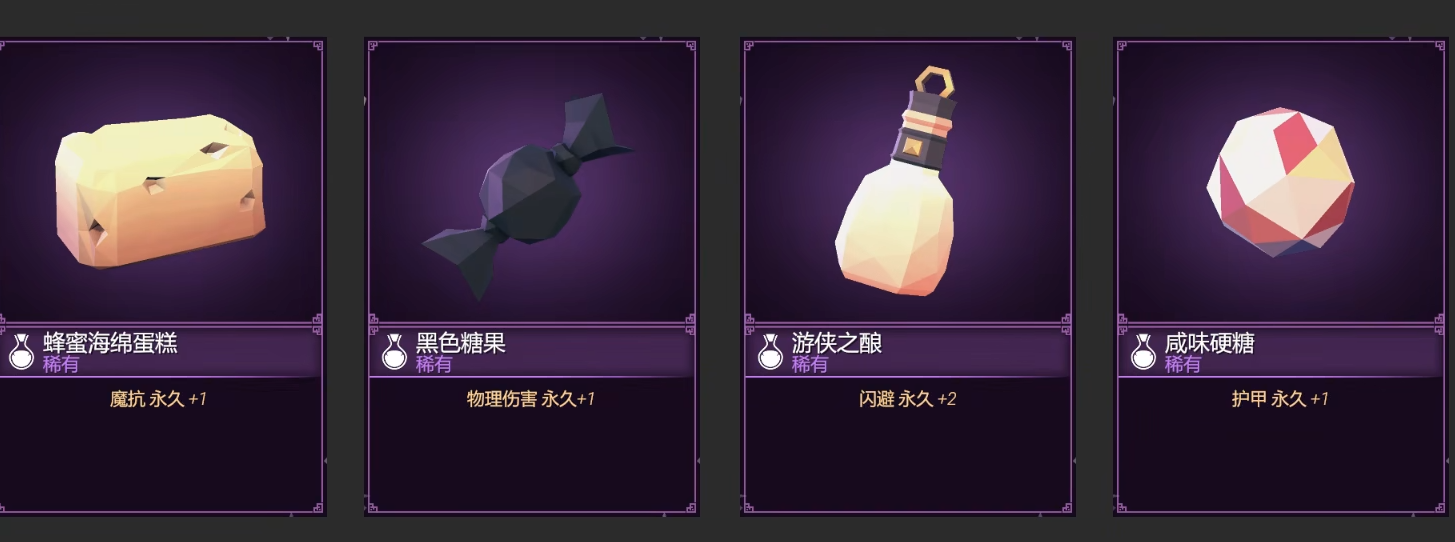Select the salty hard candy ball image
Viewport: 1455px width, 542px height.
click(x=1280, y=184)
